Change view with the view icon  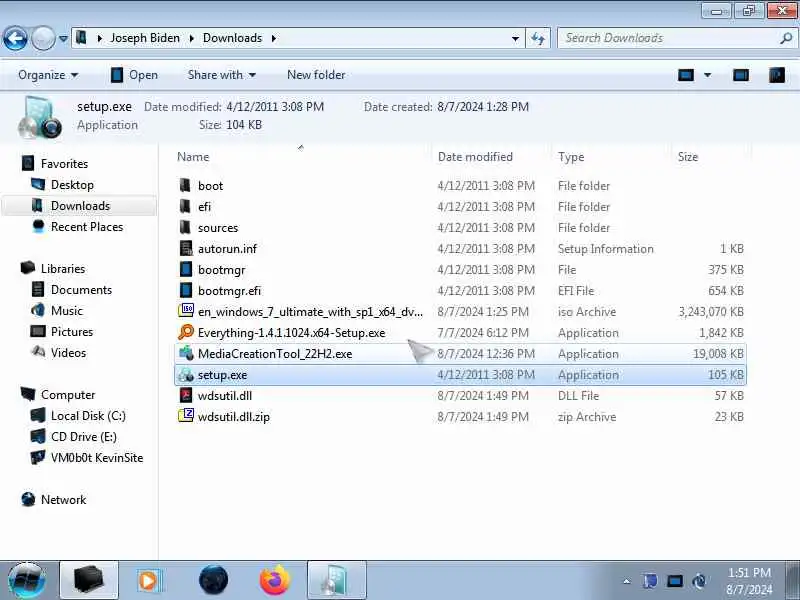point(686,76)
